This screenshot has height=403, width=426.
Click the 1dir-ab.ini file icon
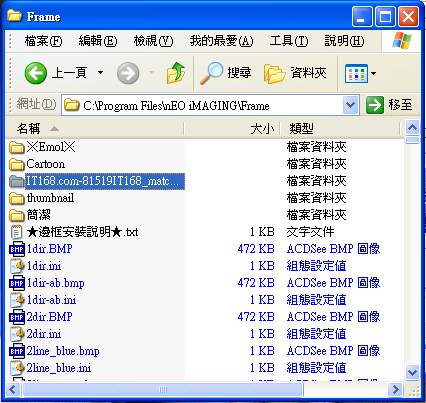coord(17,300)
